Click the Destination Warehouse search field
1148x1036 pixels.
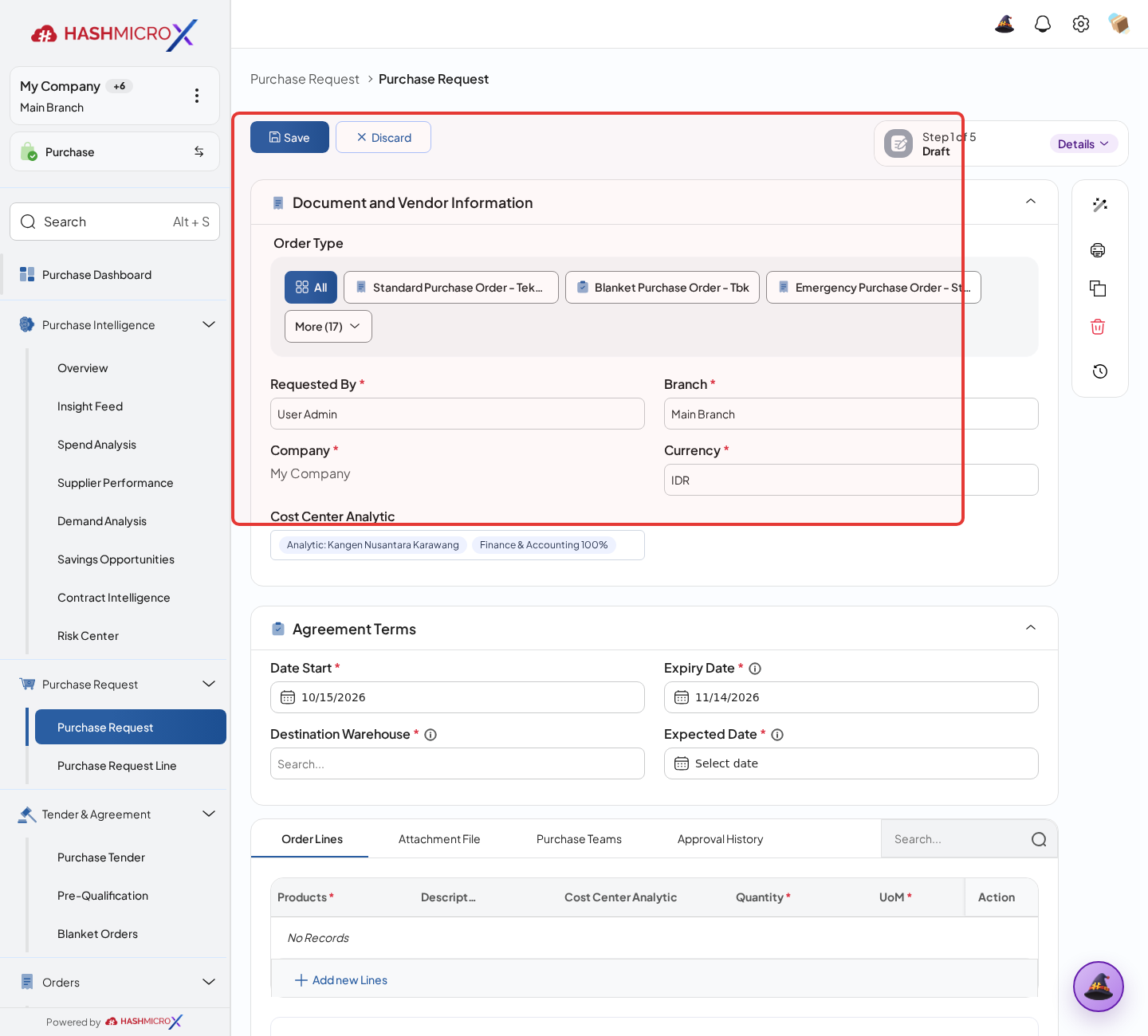tap(458, 763)
